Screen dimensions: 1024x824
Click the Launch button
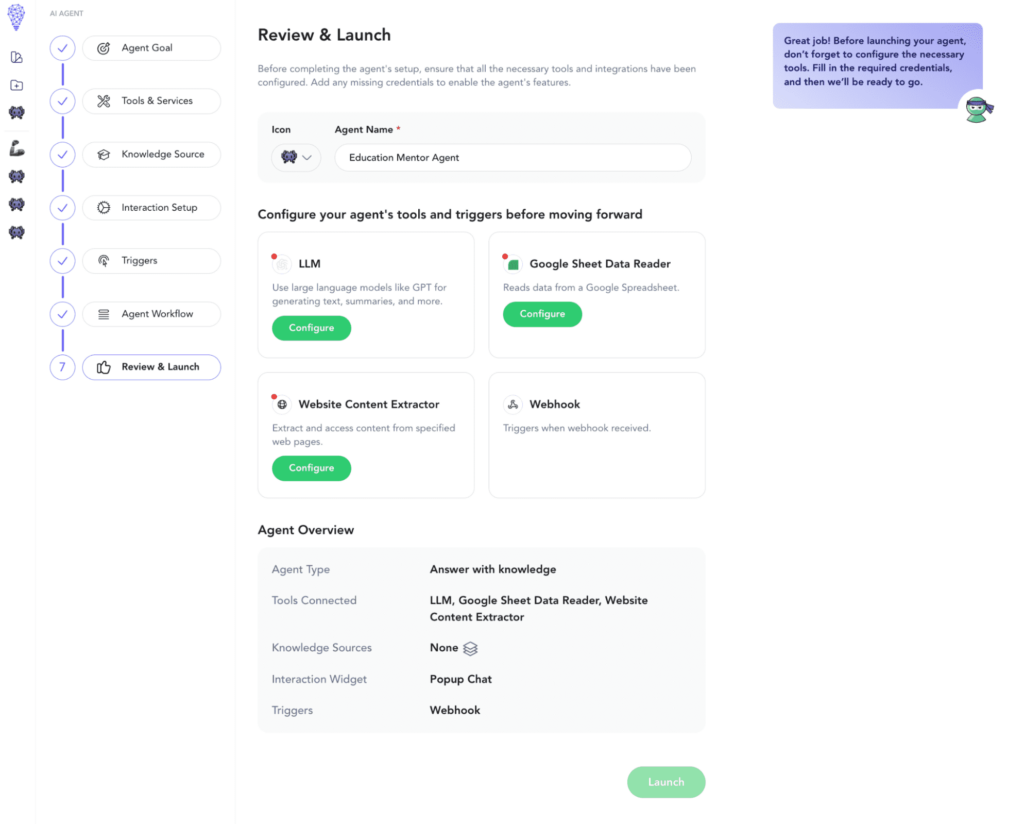(x=666, y=782)
